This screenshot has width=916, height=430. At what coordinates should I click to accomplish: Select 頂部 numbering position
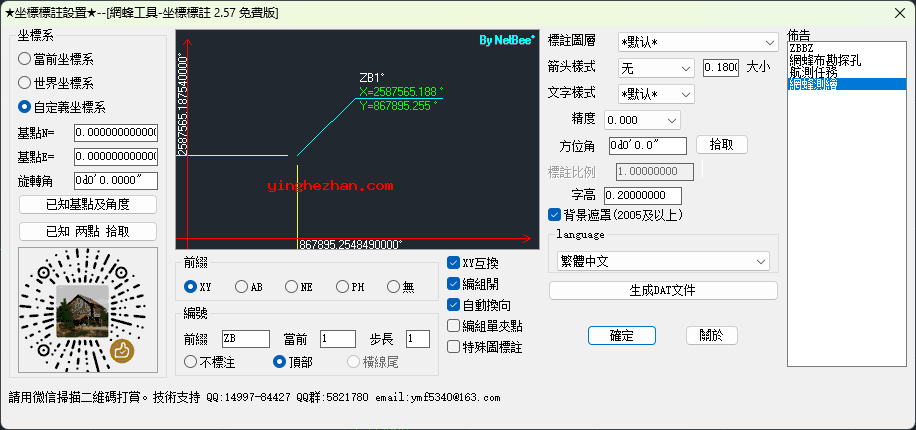293,362
